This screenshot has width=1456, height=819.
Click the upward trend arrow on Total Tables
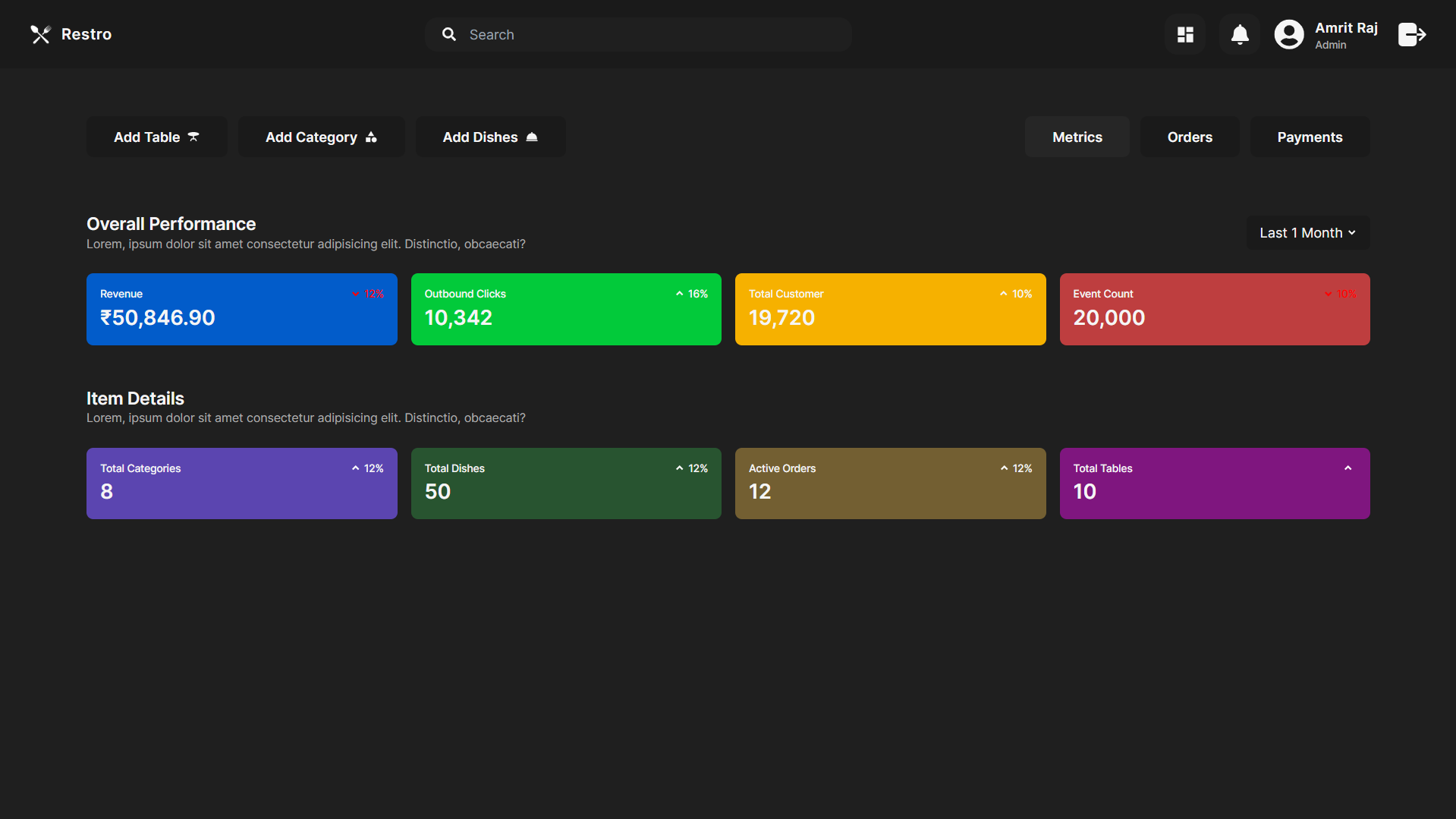1348,468
